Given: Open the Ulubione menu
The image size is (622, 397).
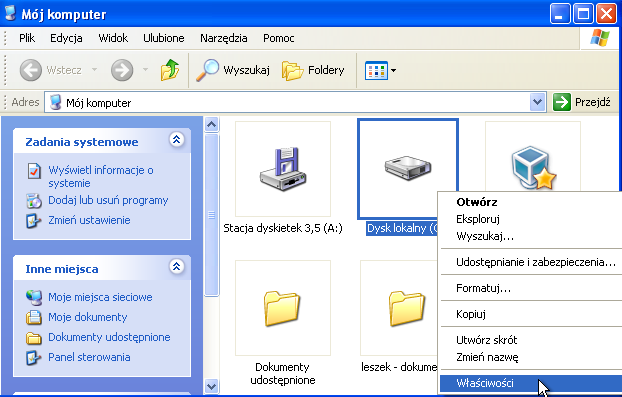Looking at the screenshot, I should tap(163, 38).
